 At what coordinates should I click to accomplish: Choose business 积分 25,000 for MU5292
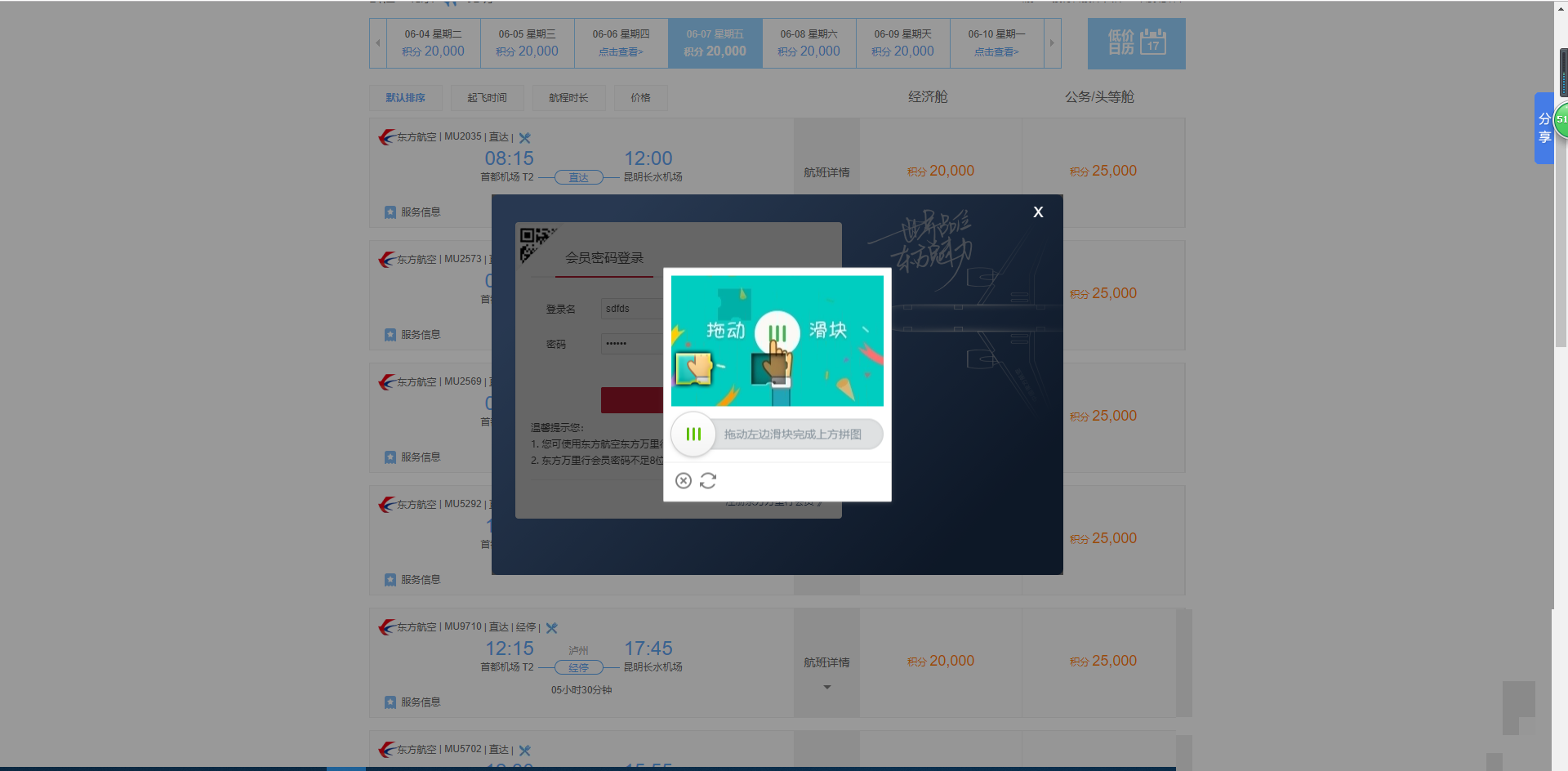click(x=1103, y=538)
